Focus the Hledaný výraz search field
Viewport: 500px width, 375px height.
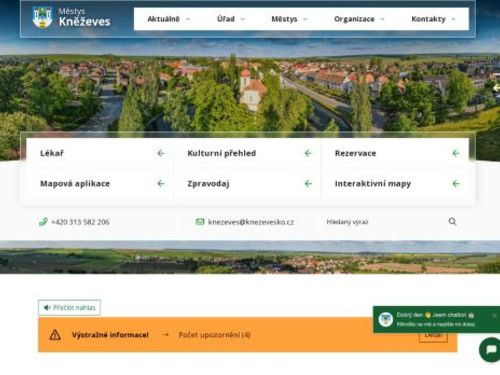click(x=383, y=222)
